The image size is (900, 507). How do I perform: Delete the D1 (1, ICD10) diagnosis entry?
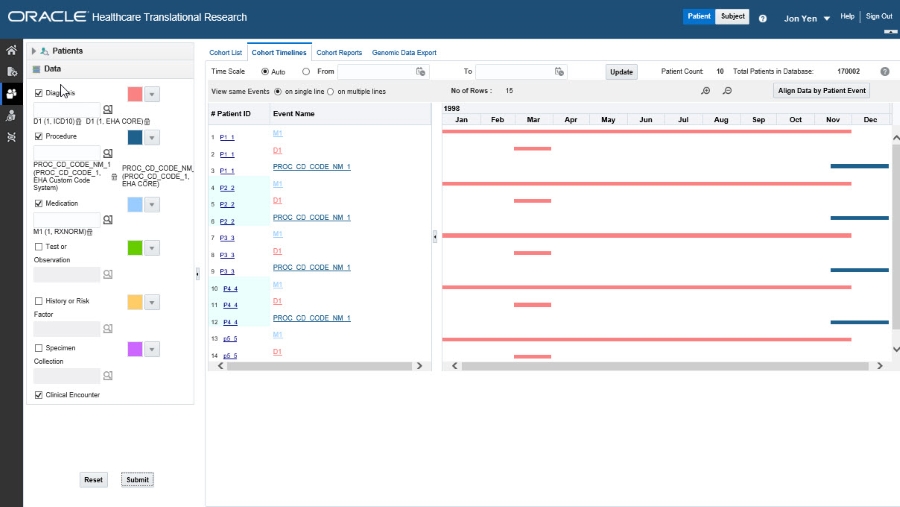tap(79, 122)
